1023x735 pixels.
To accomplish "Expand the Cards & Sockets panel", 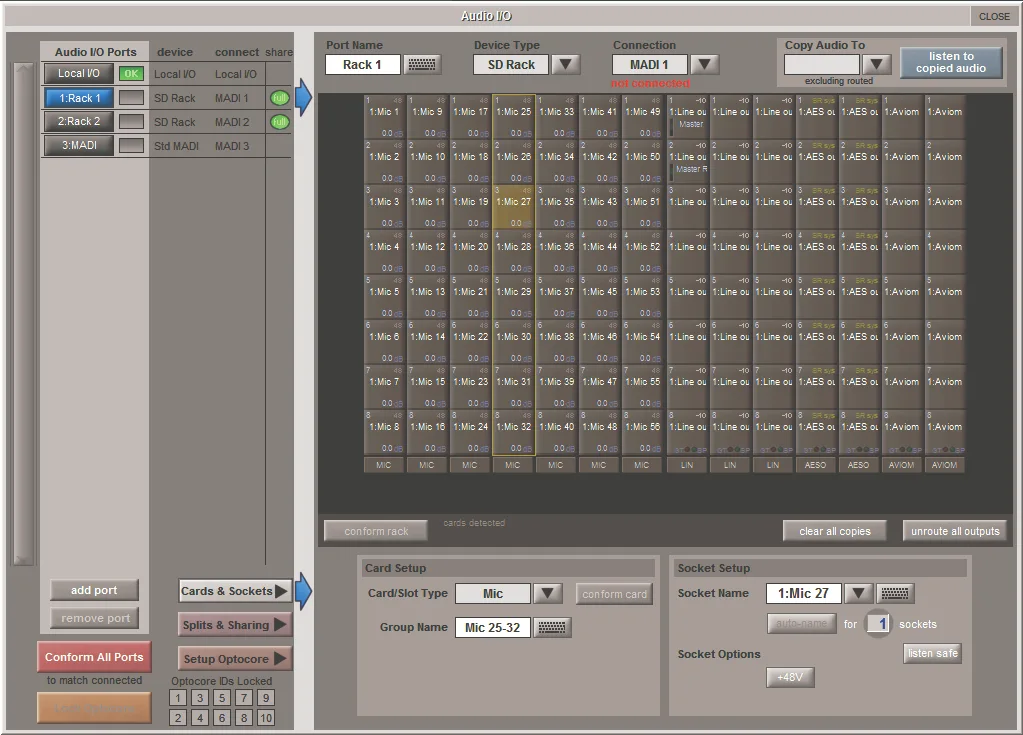I will point(234,591).
